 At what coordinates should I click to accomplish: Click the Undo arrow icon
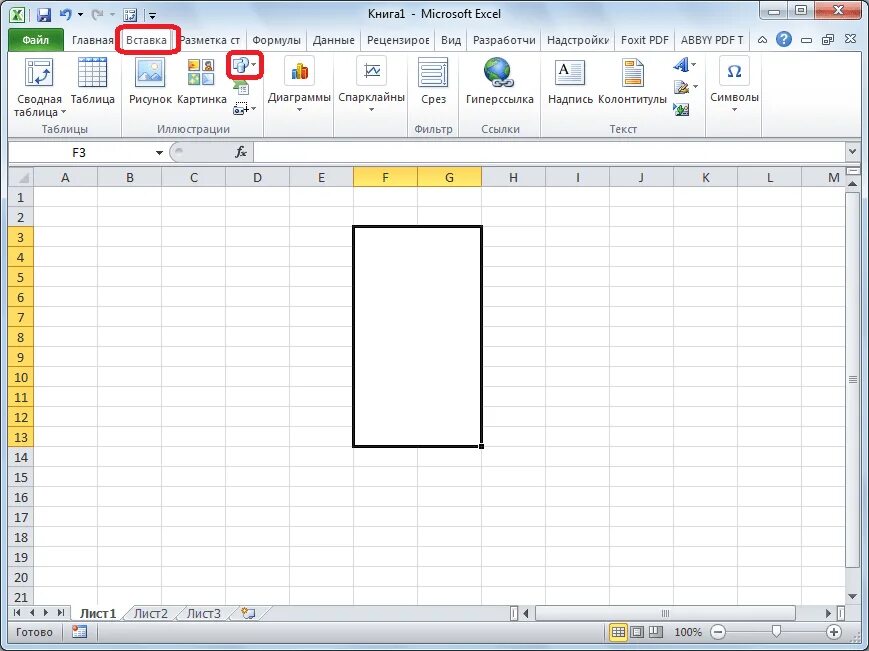(x=65, y=14)
